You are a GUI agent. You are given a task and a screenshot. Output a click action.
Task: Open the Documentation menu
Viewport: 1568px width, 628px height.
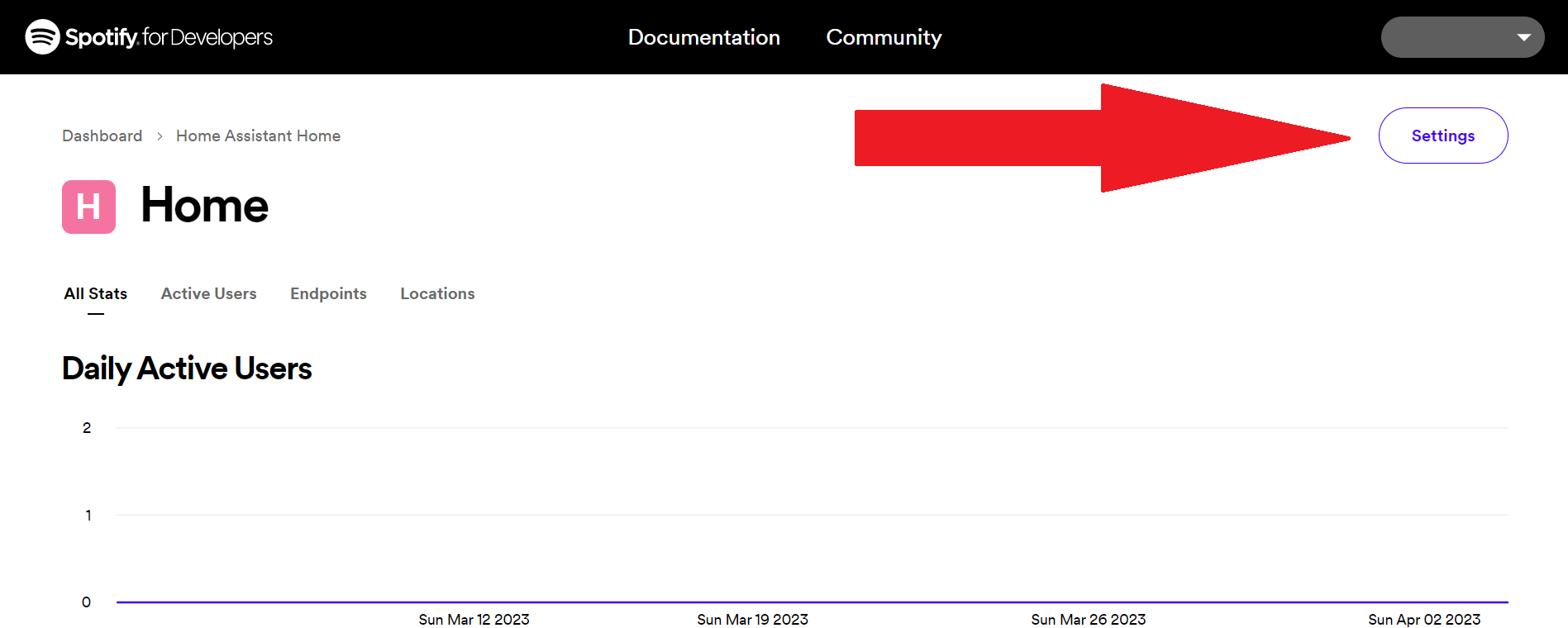tap(703, 37)
